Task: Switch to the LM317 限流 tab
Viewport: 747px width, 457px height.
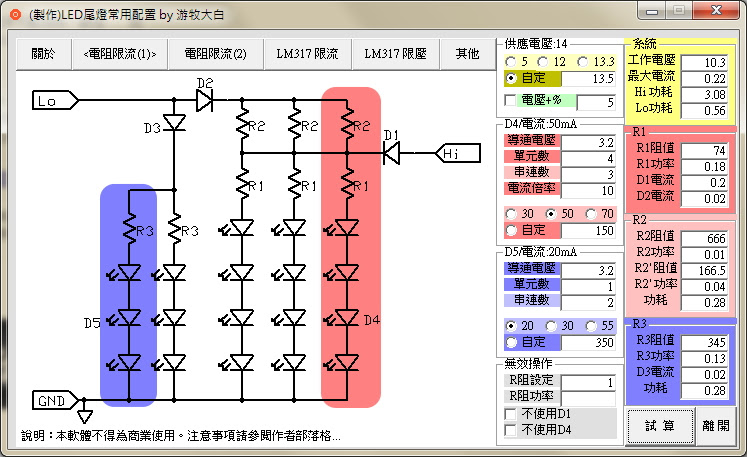Action: [x=307, y=52]
